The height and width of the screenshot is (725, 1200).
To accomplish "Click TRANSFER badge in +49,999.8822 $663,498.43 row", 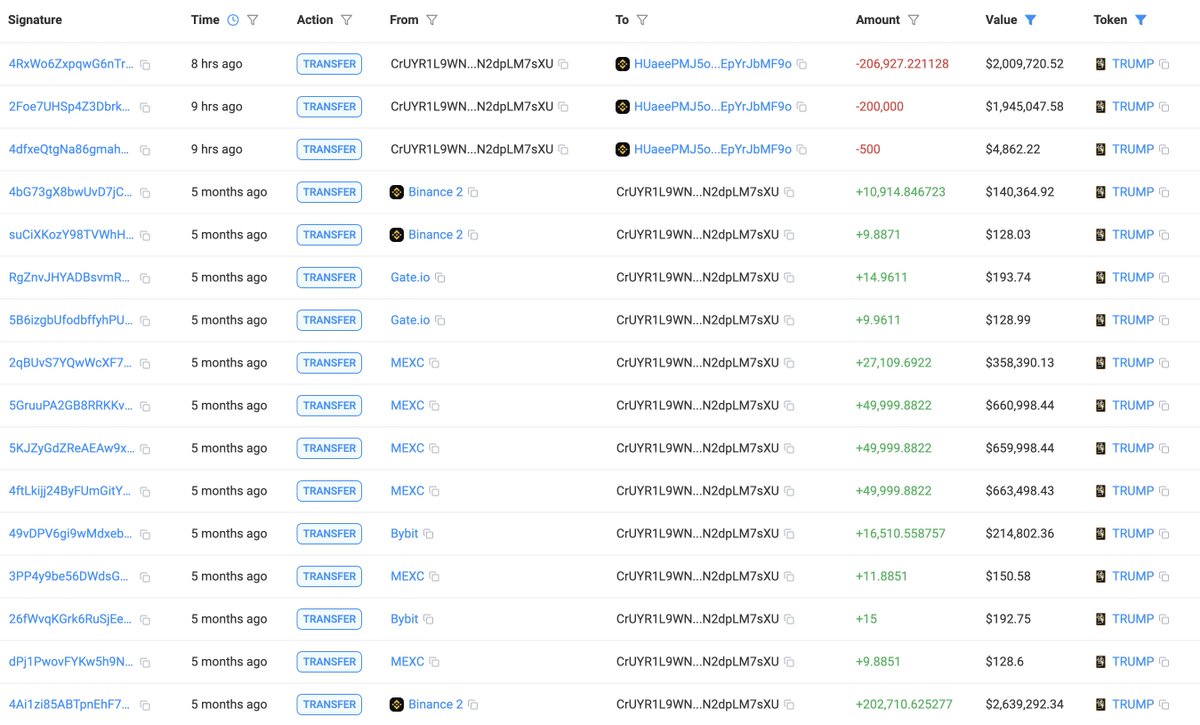I will 329,491.
